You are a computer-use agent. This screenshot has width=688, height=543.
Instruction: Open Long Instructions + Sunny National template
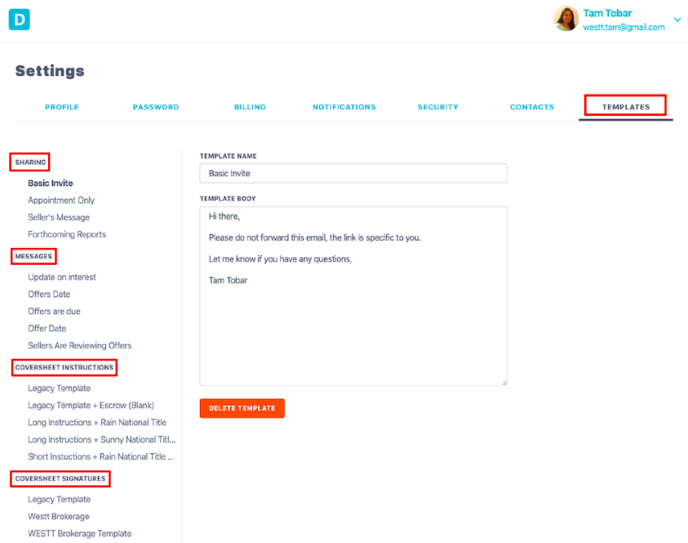click(x=101, y=439)
